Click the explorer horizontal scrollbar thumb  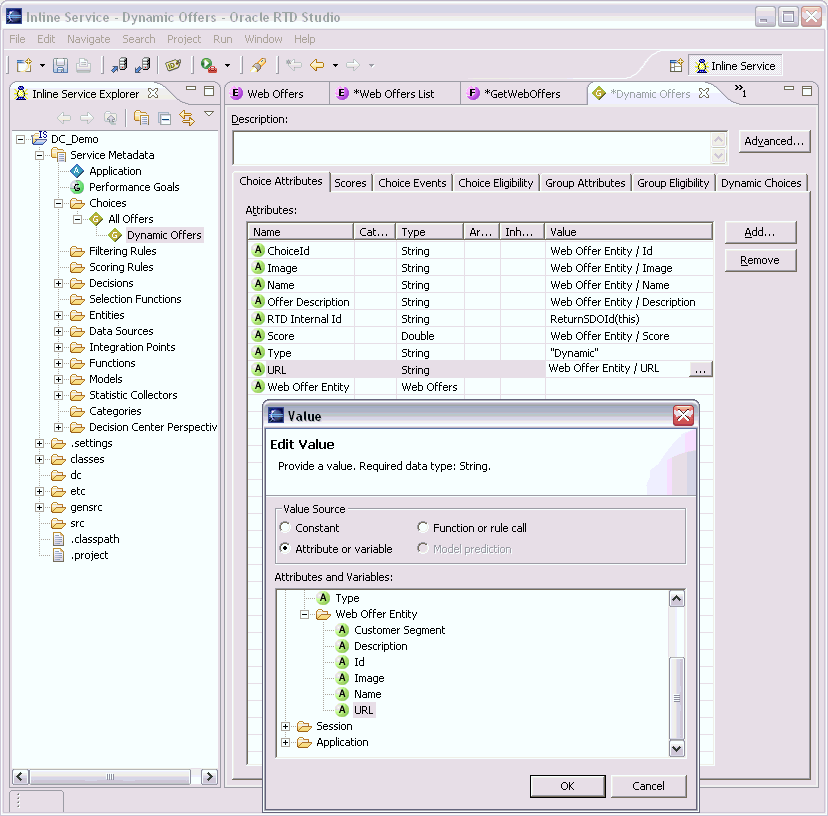tap(110, 776)
